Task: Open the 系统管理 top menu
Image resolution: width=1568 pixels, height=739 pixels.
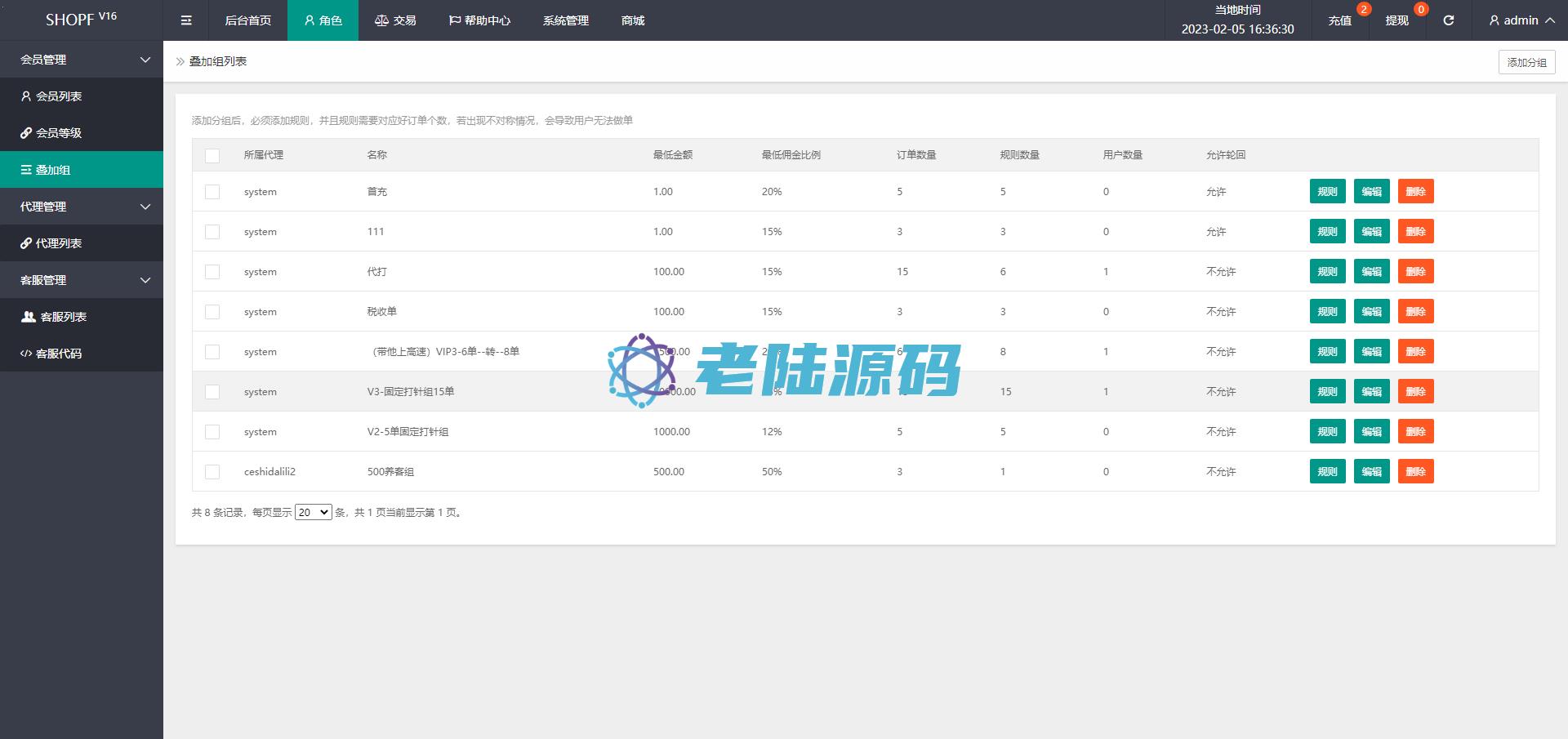Action: click(565, 20)
